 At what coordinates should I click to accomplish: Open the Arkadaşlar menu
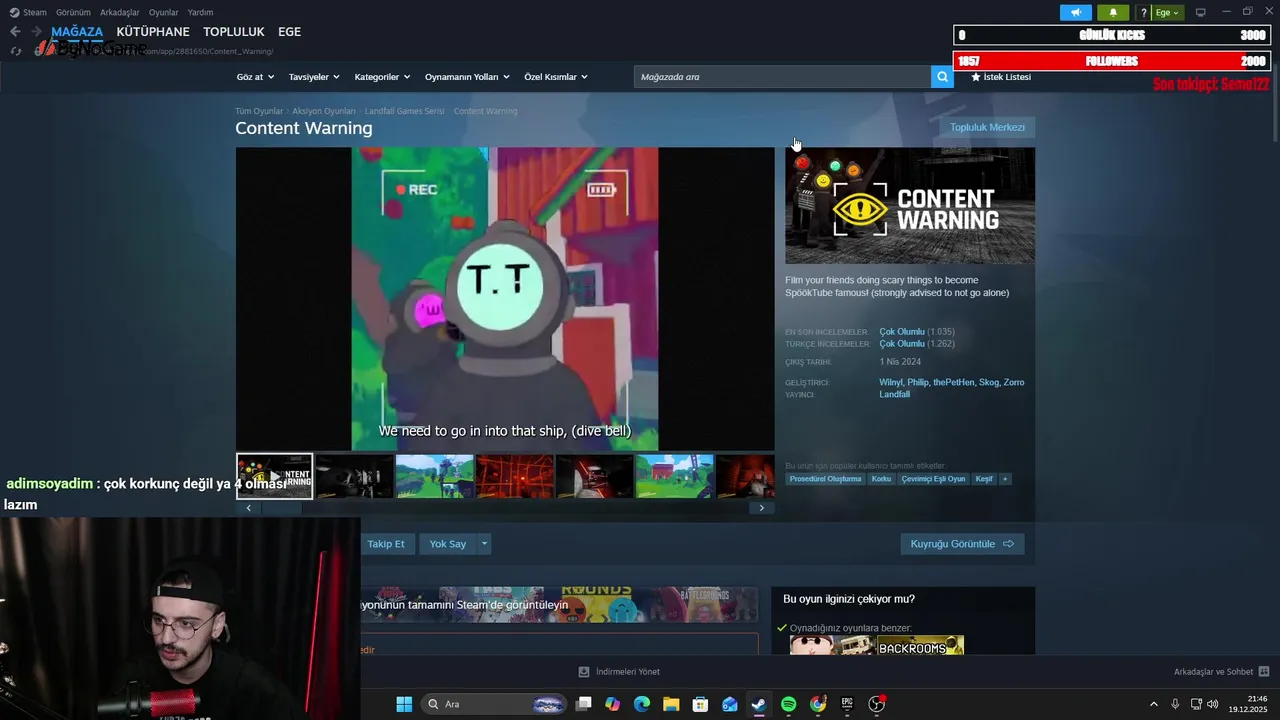pyautogui.click(x=120, y=12)
